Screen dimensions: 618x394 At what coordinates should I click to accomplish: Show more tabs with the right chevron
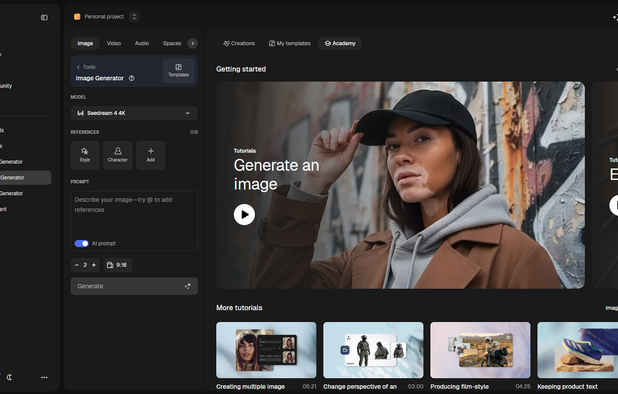[192, 43]
